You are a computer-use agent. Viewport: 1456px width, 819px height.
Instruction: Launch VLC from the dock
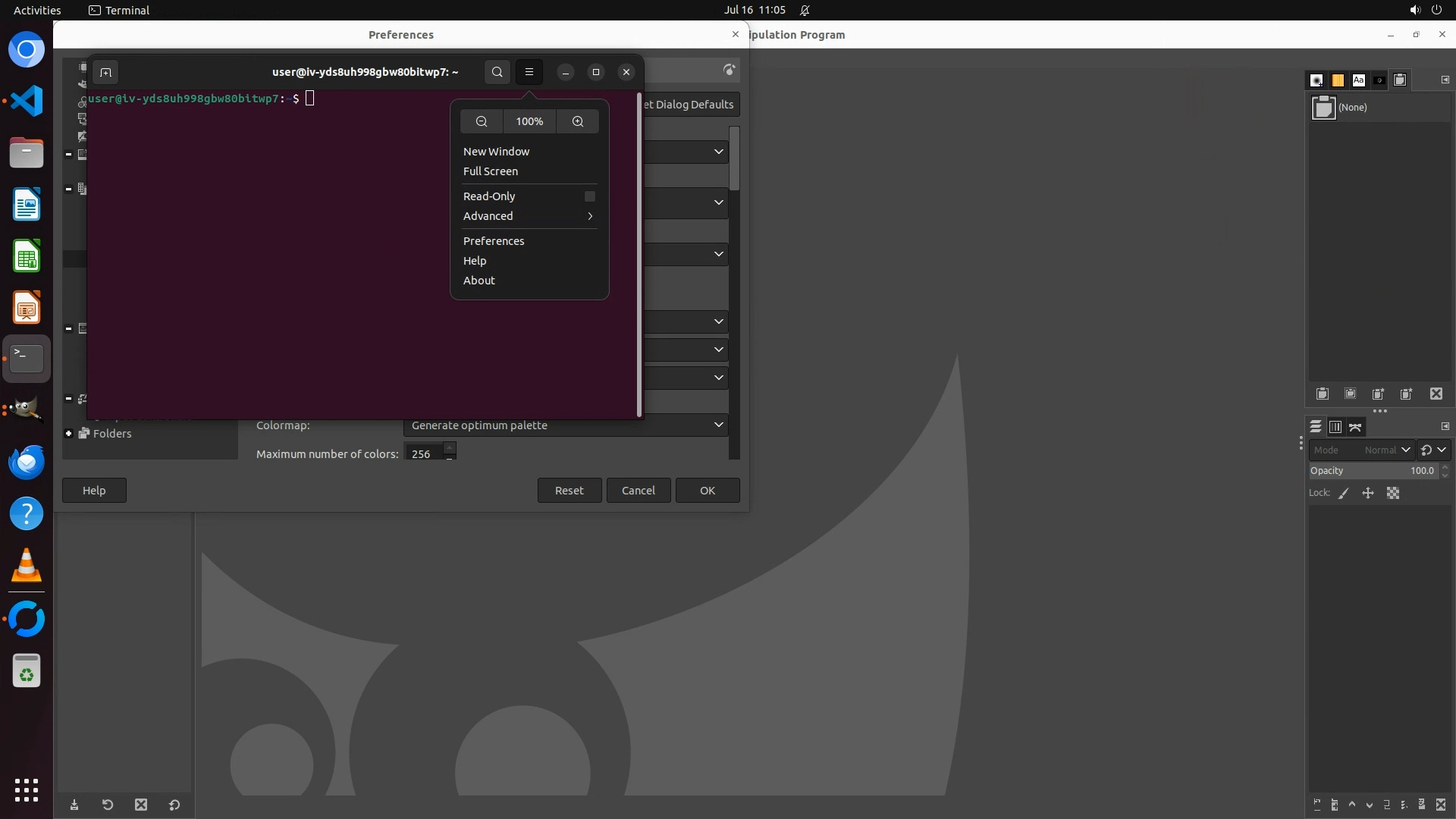point(27,566)
